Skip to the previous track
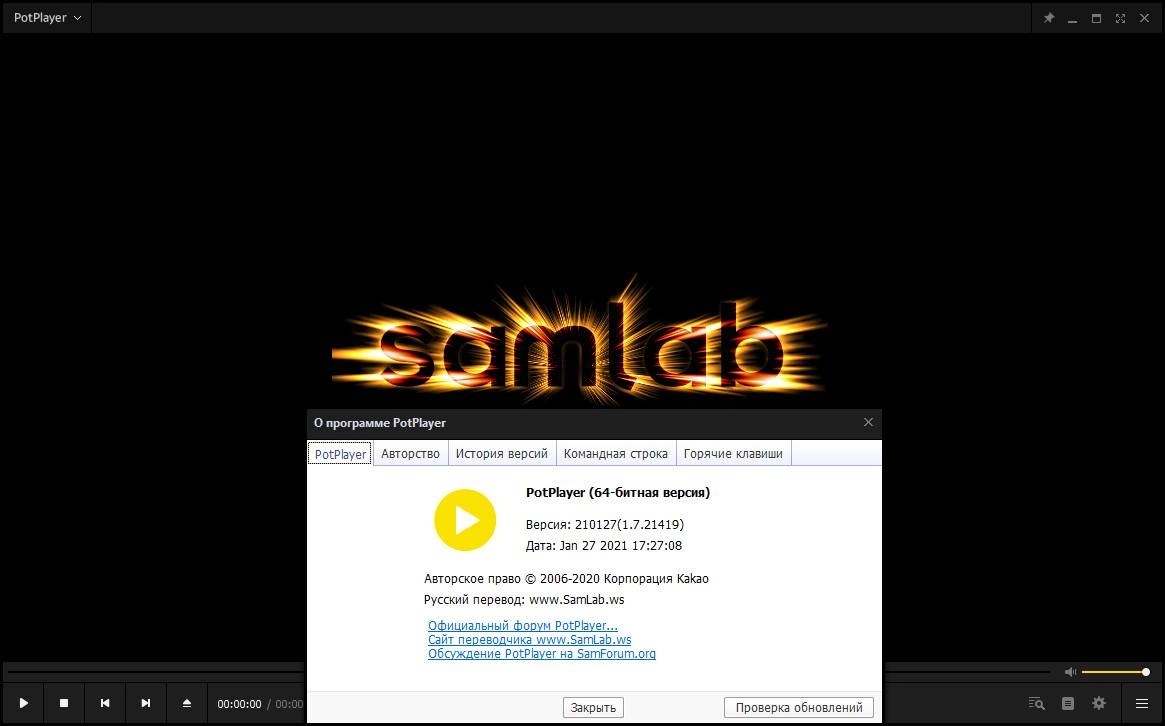1165x726 pixels. coord(105,703)
